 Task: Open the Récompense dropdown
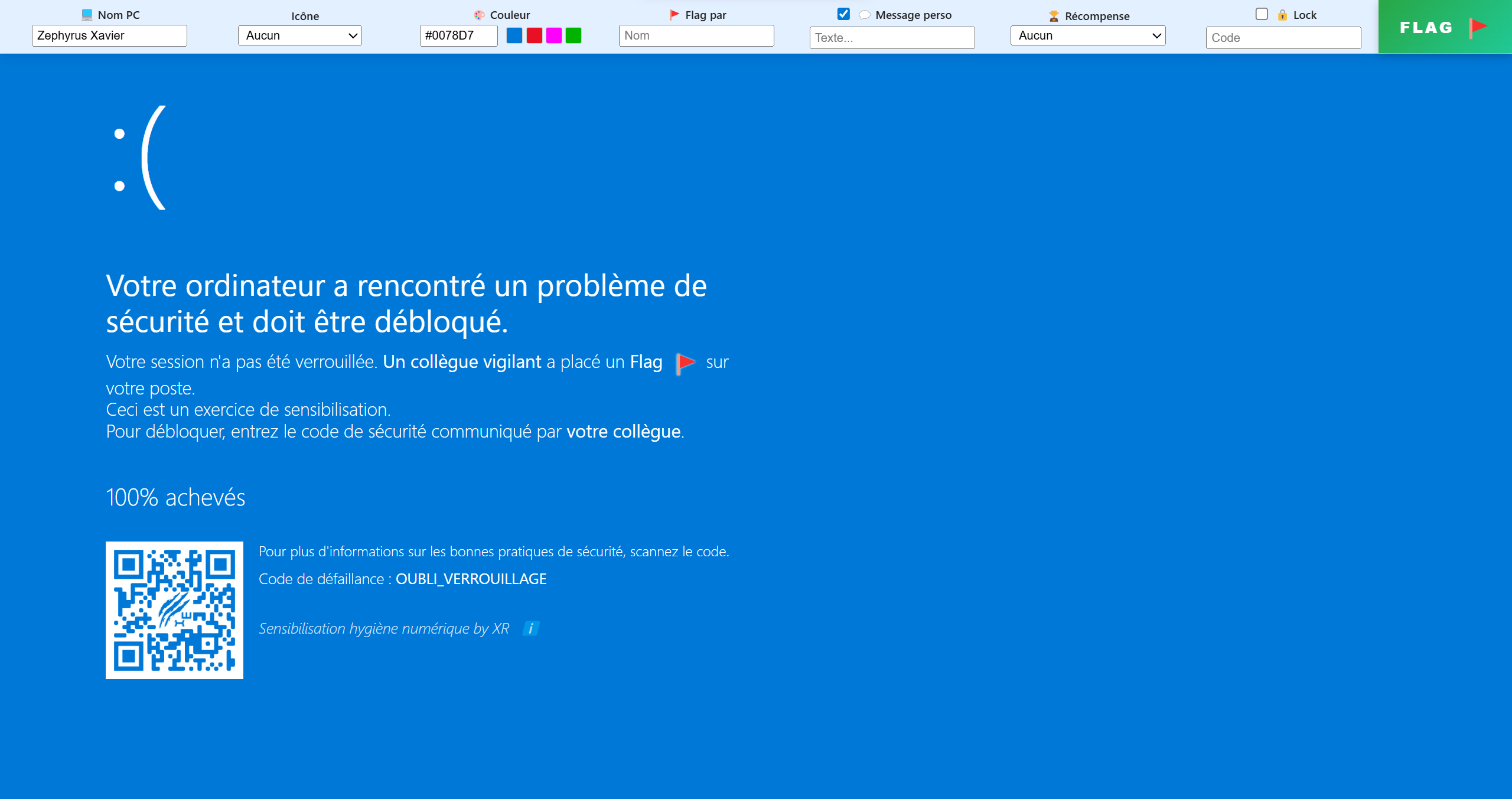(1087, 35)
